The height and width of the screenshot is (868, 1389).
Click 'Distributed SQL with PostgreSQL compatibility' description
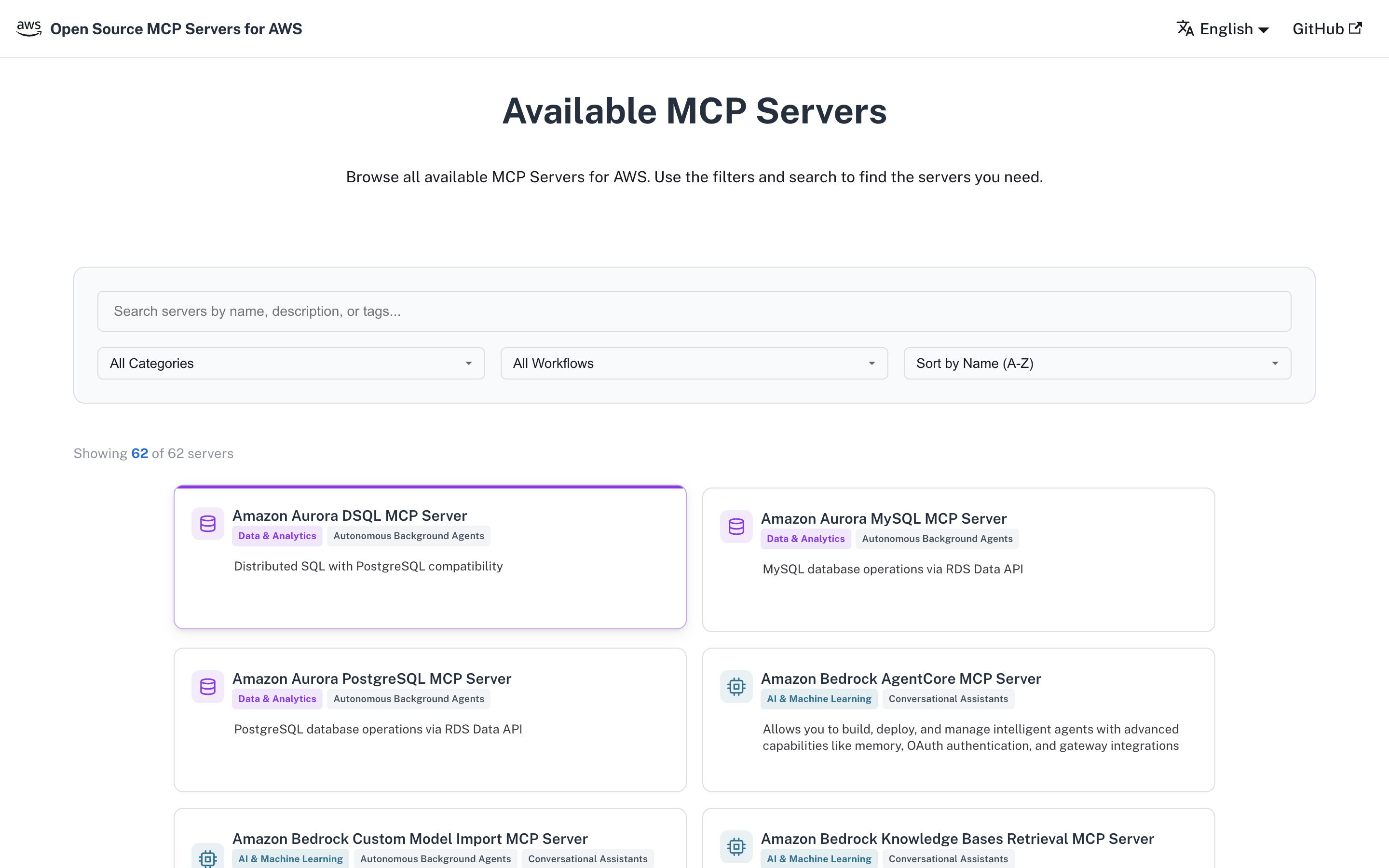point(368,566)
